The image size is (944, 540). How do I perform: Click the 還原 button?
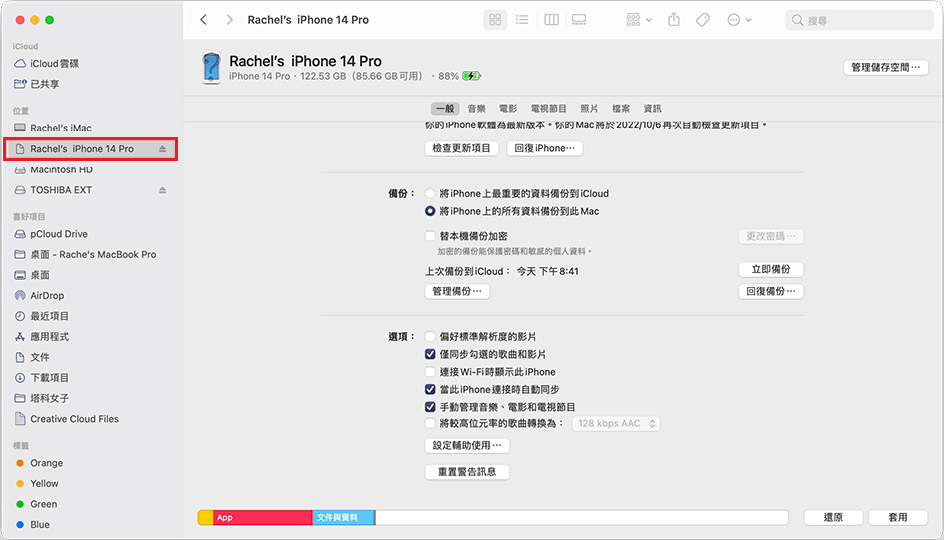tap(833, 517)
